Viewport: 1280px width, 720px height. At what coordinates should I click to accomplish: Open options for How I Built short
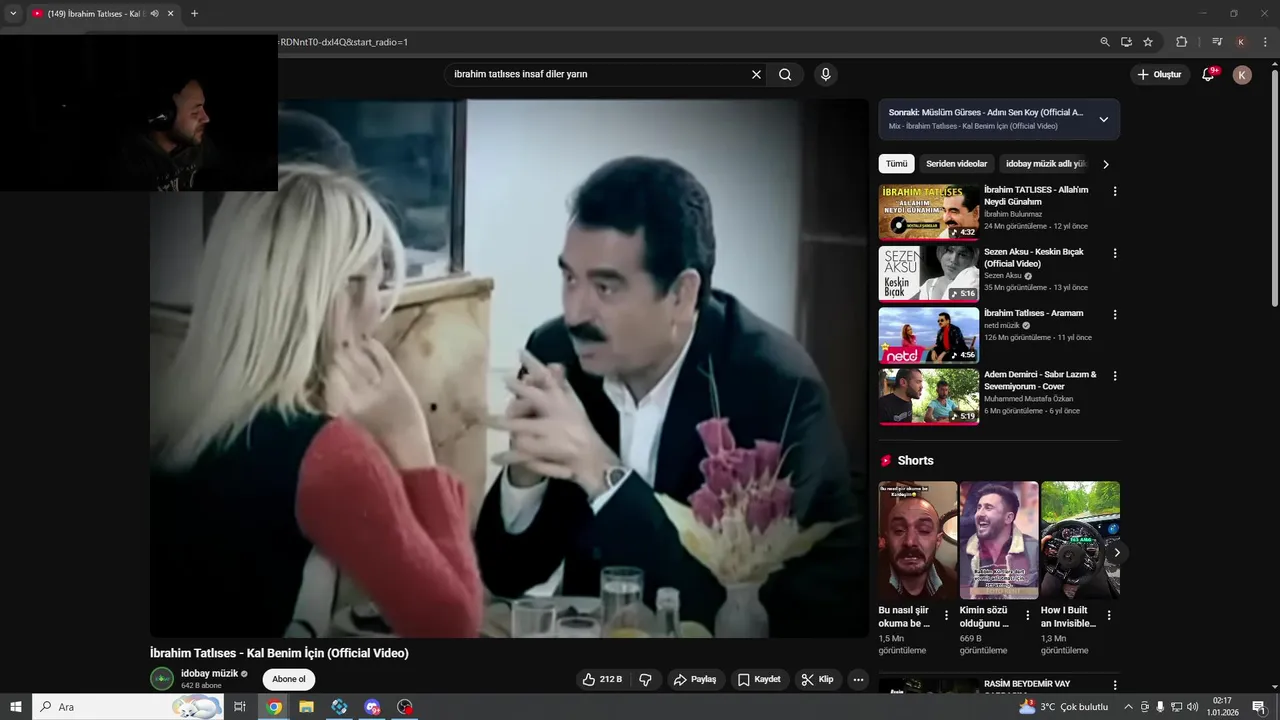tap(1108, 615)
